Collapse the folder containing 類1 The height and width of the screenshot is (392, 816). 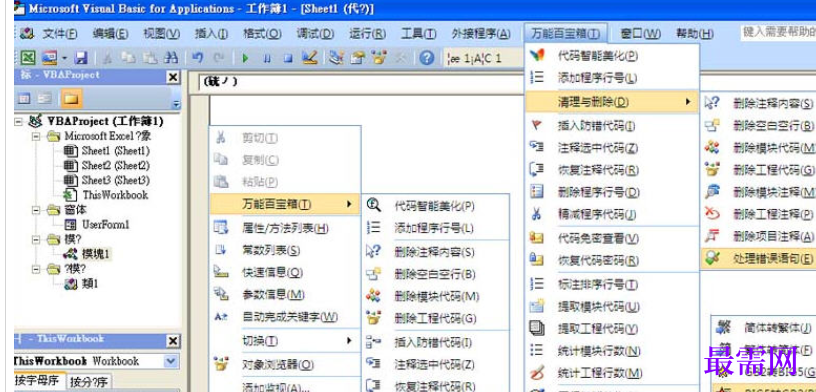pos(36,269)
